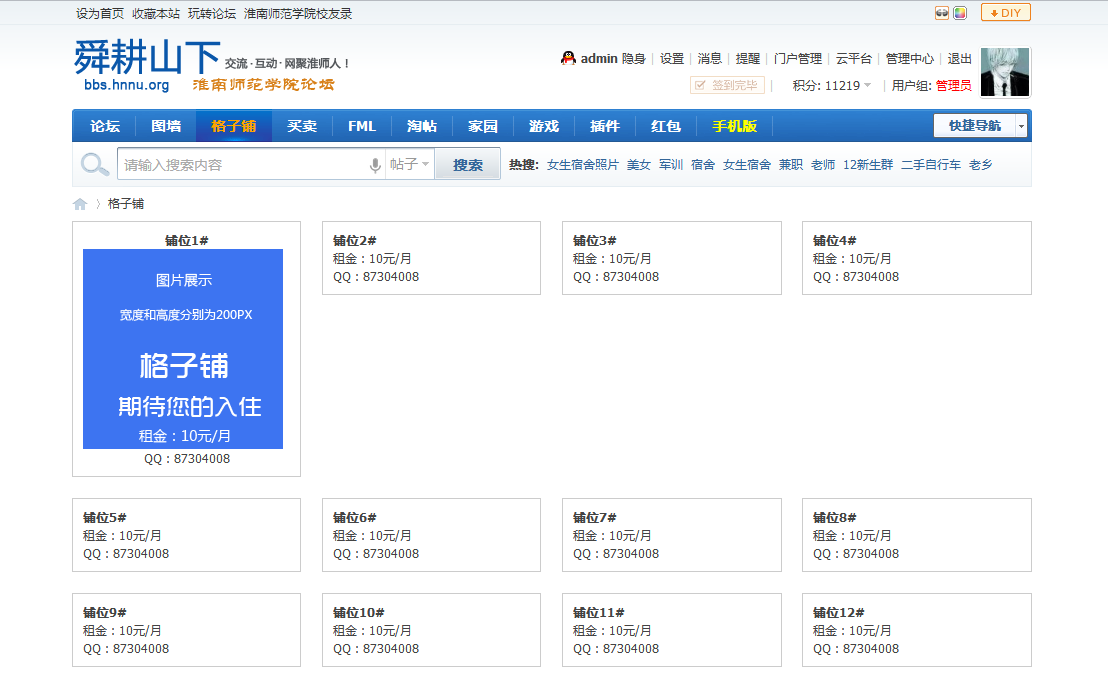Open the 女生宿舍照片 hot search link

[582, 163]
